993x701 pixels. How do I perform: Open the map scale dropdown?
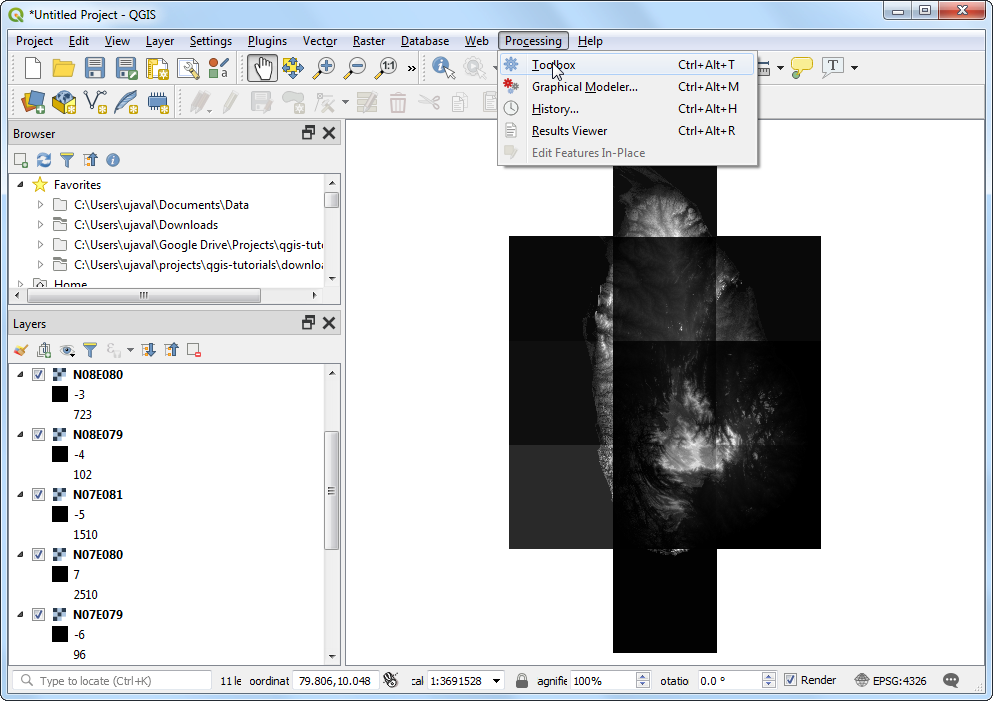point(496,681)
